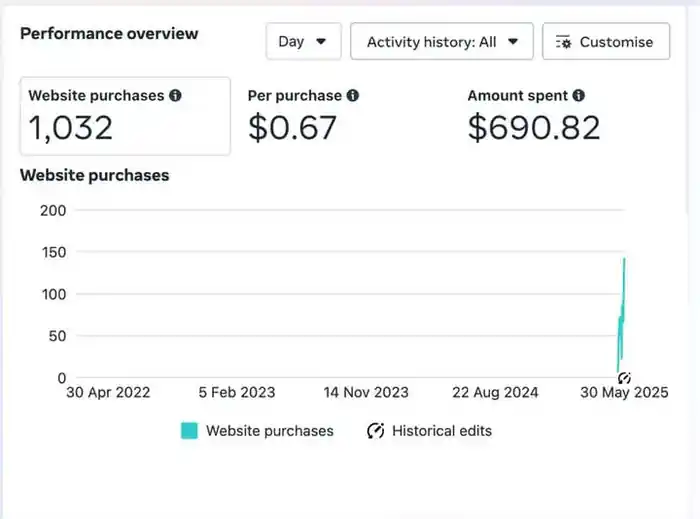Click the 22 Aug 2024 axis label
The height and width of the screenshot is (519, 700).
(x=495, y=392)
